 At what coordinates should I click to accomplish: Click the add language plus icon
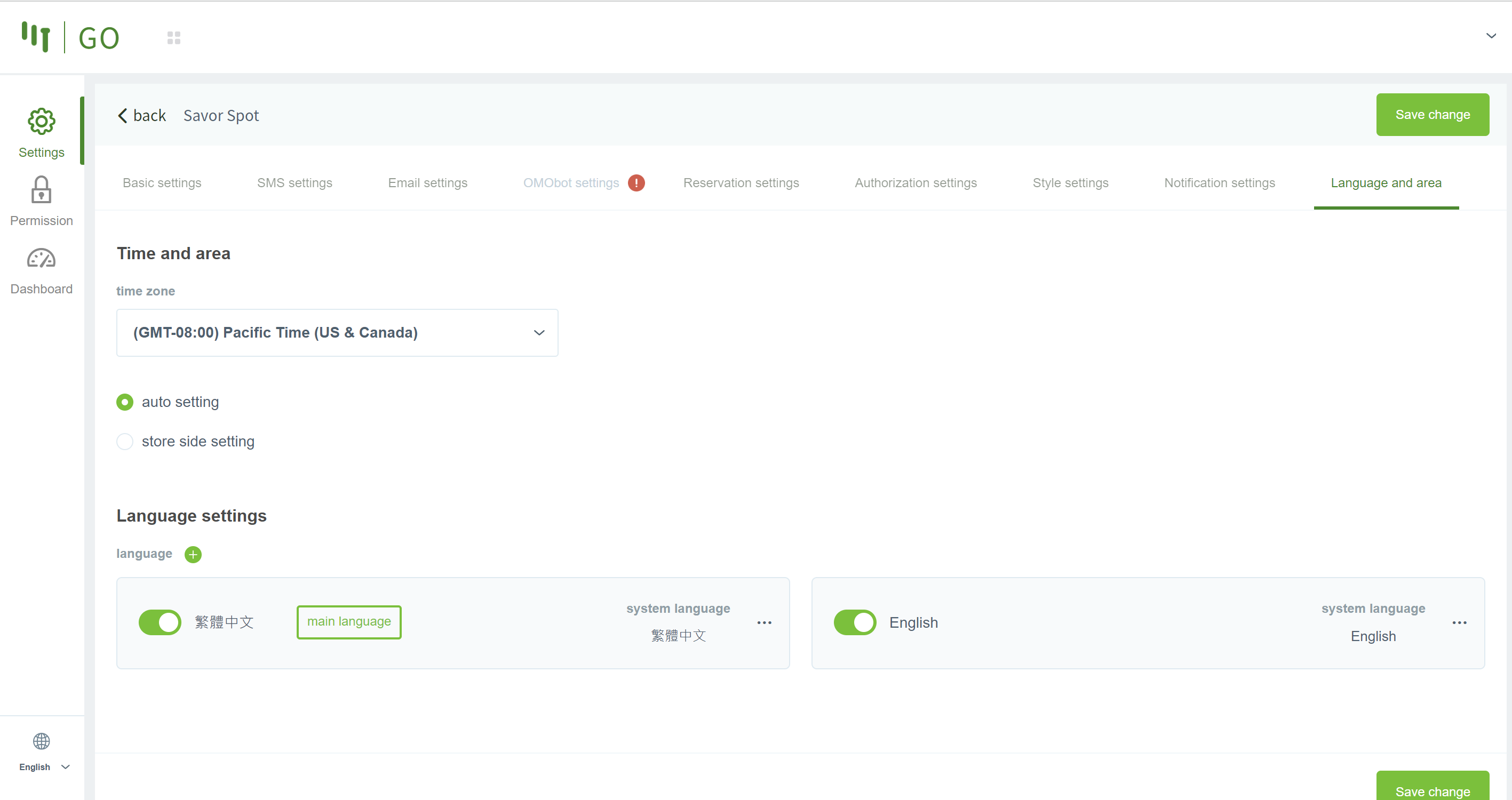(193, 554)
